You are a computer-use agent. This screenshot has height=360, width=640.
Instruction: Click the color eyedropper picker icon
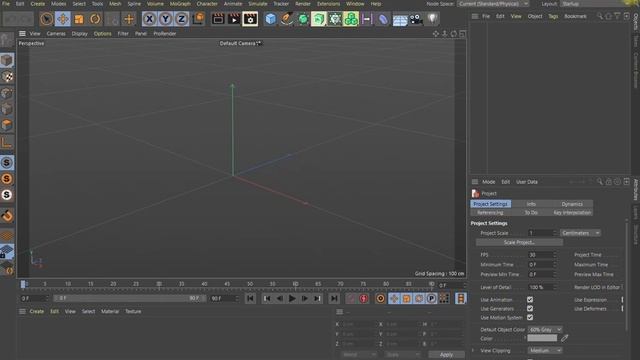pyautogui.click(x=564, y=338)
